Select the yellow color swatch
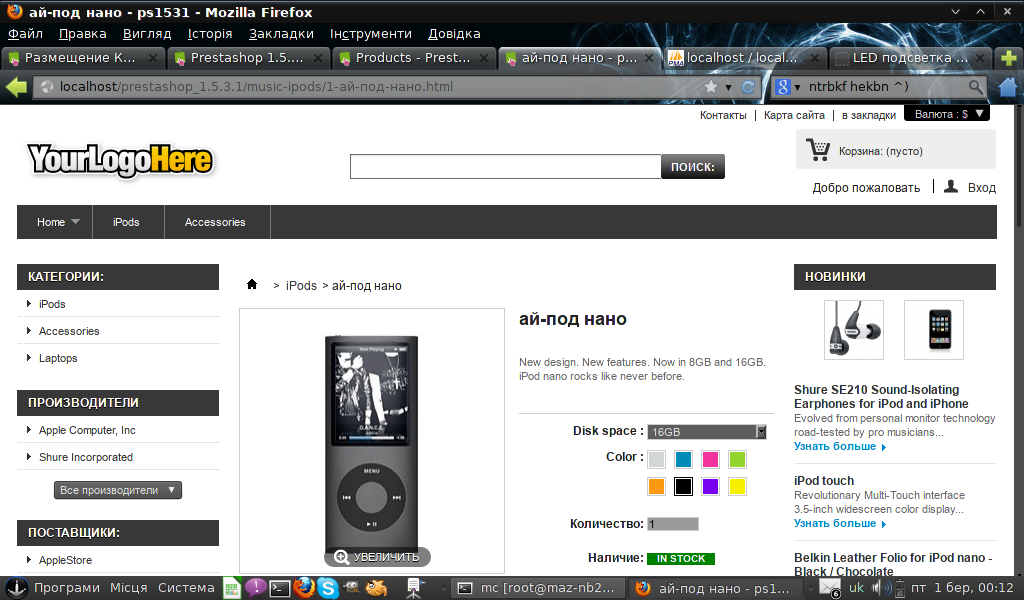This screenshot has height=600, width=1024. coord(737,486)
